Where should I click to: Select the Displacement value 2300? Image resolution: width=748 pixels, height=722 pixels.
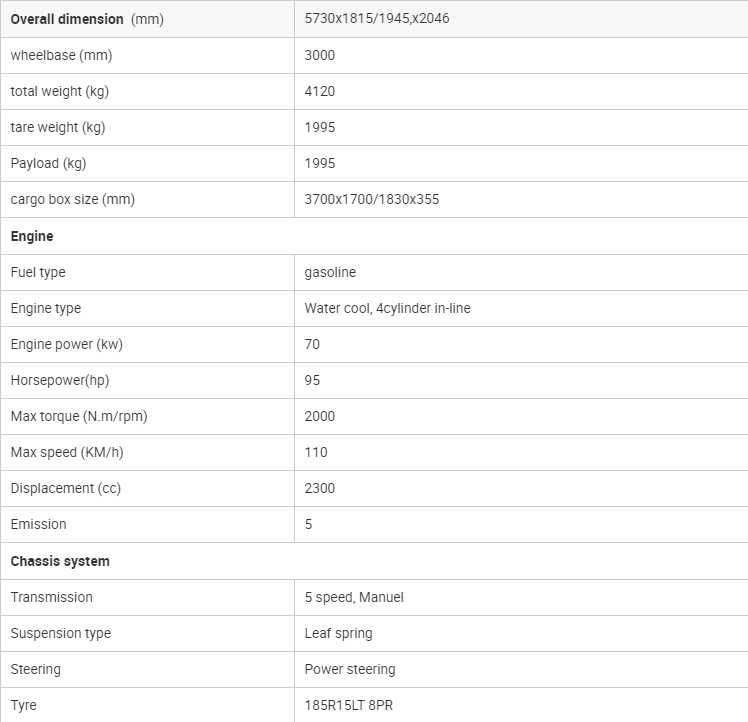click(320, 488)
